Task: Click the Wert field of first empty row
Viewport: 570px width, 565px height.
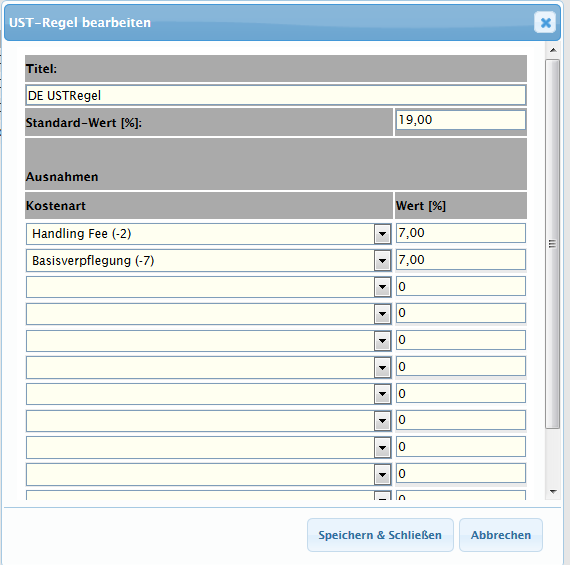Action: [460, 286]
